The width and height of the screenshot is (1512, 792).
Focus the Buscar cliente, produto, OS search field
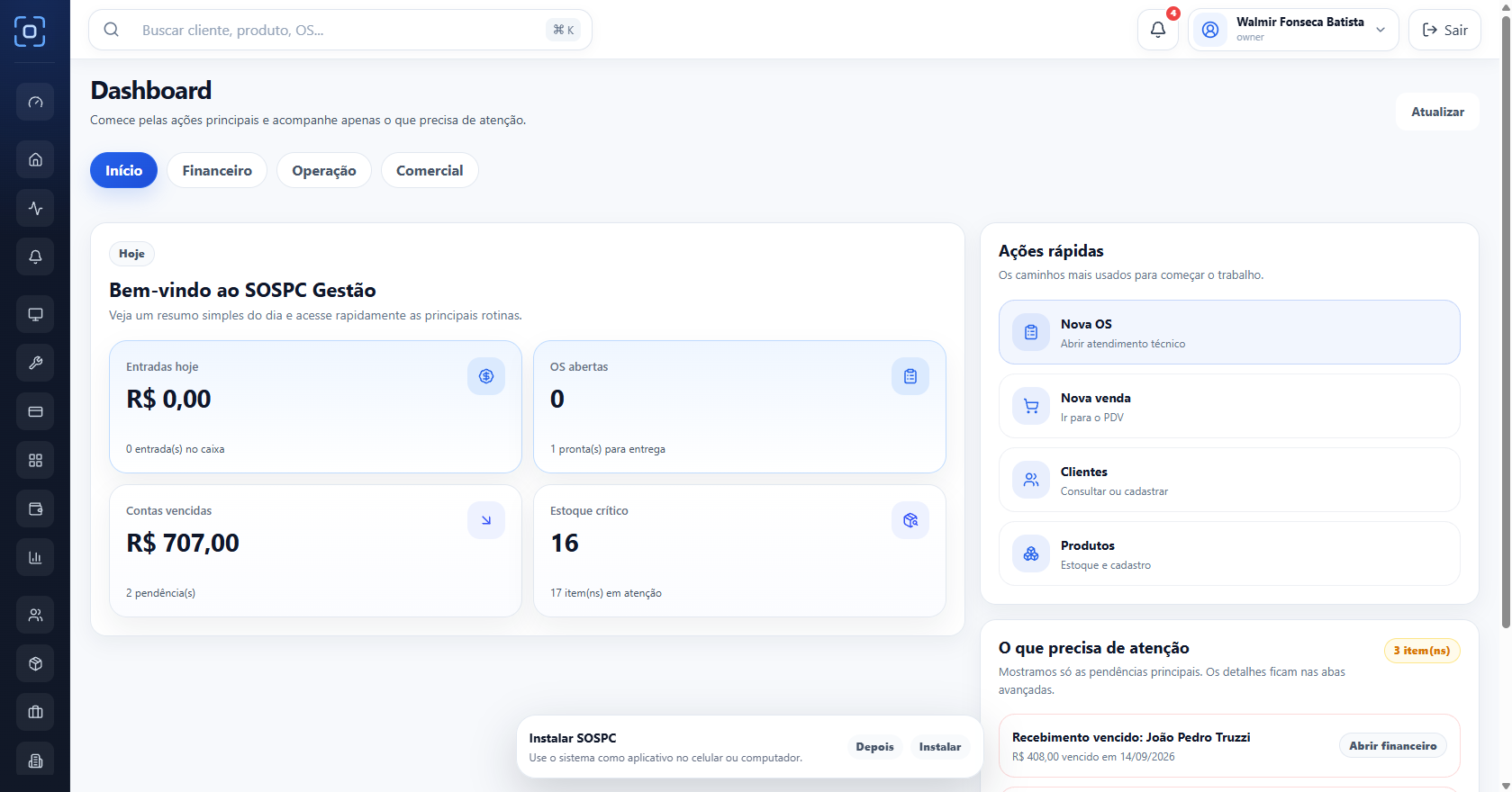pos(340,30)
